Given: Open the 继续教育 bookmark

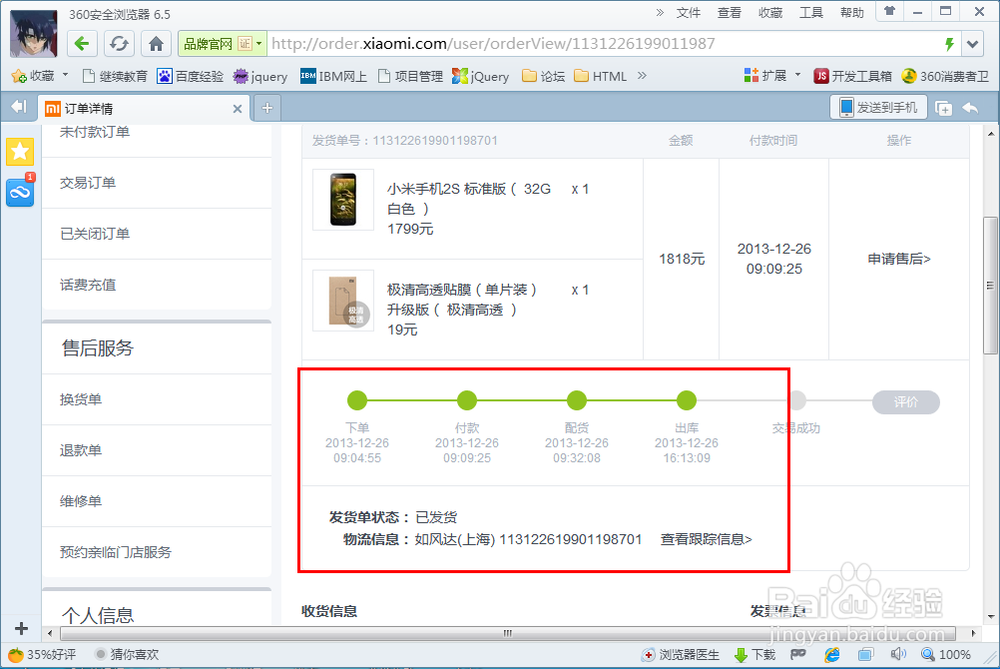Looking at the screenshot, I should 115,77.
